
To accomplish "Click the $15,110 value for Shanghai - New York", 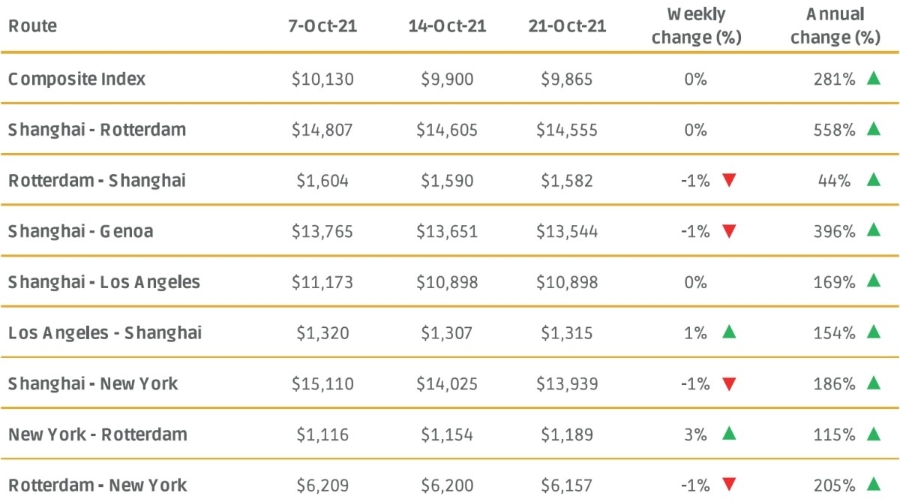I will tap(324, 383).
